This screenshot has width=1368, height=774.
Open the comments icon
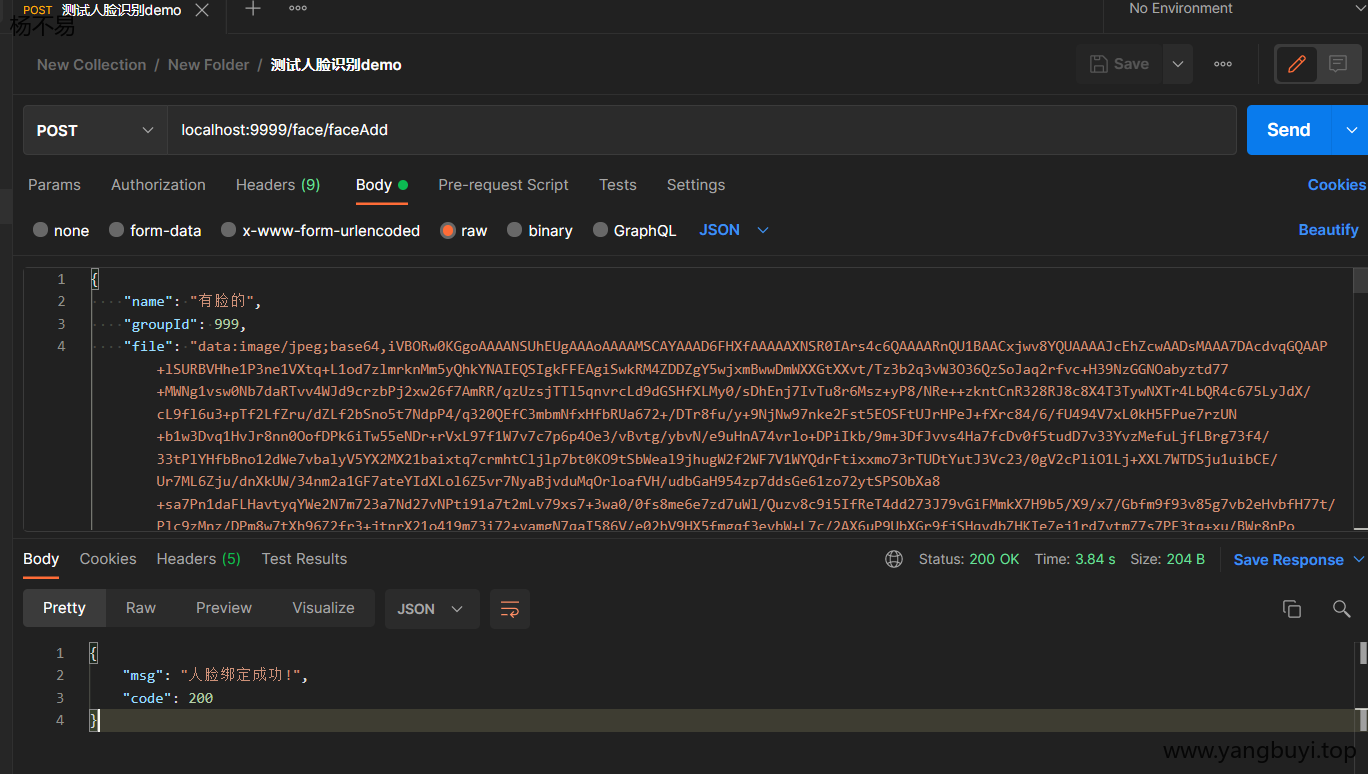point(1338,64)
